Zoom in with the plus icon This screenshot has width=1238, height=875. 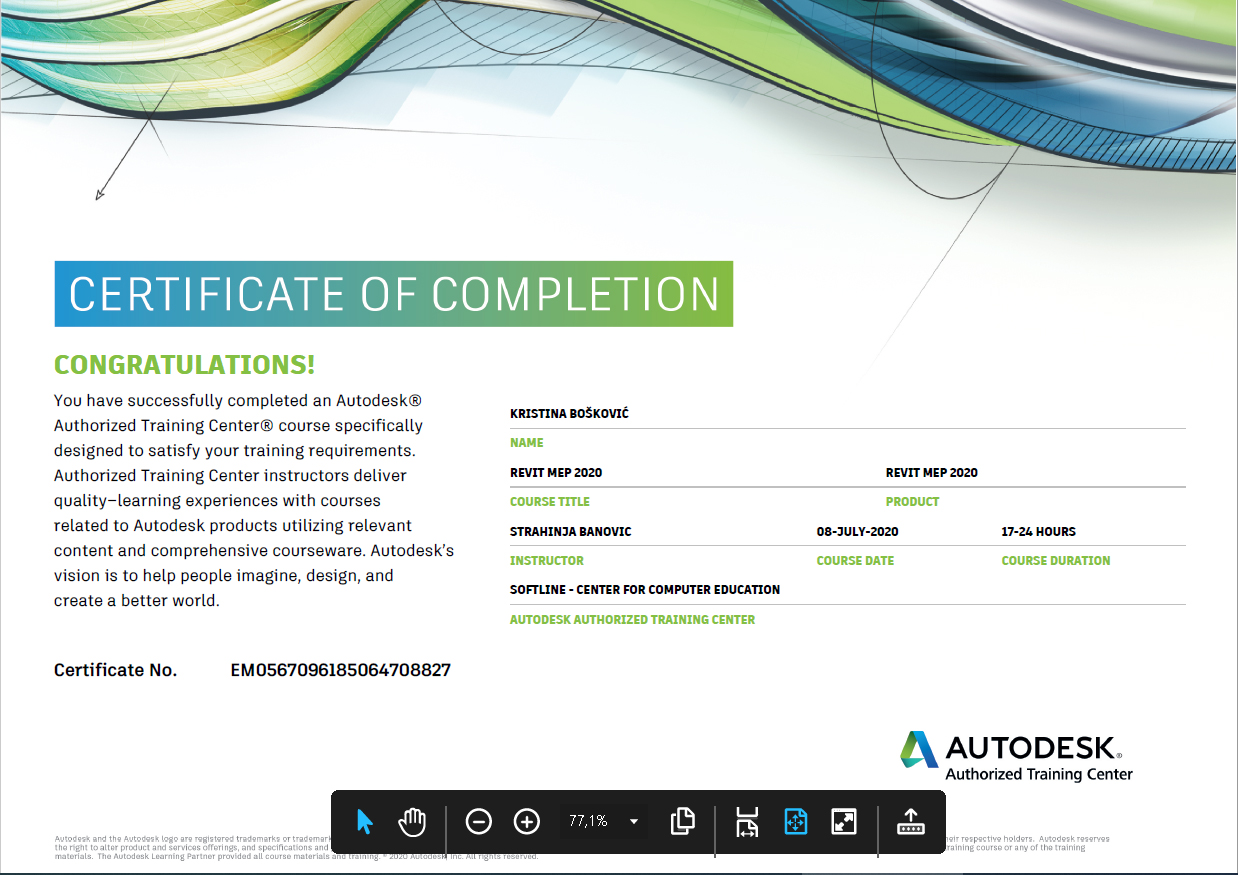(526, 822)
